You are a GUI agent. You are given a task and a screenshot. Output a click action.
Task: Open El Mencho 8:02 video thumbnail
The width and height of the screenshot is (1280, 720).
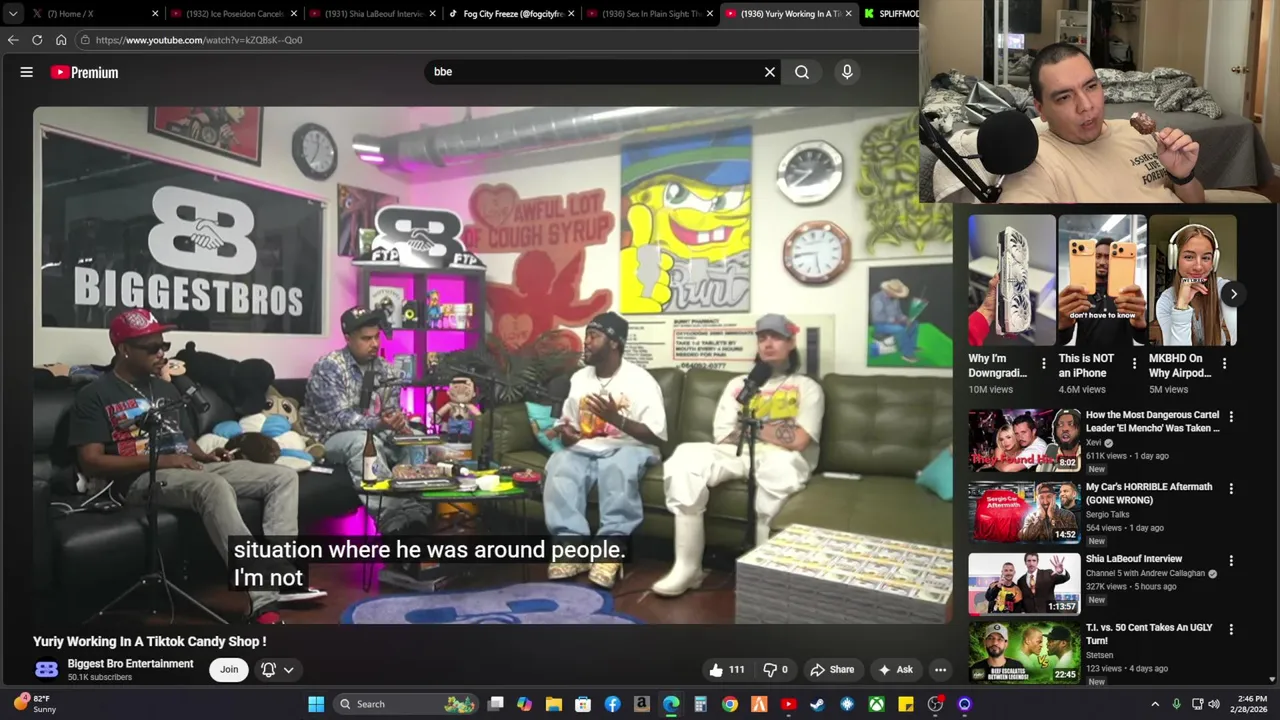click(1024, 440)
